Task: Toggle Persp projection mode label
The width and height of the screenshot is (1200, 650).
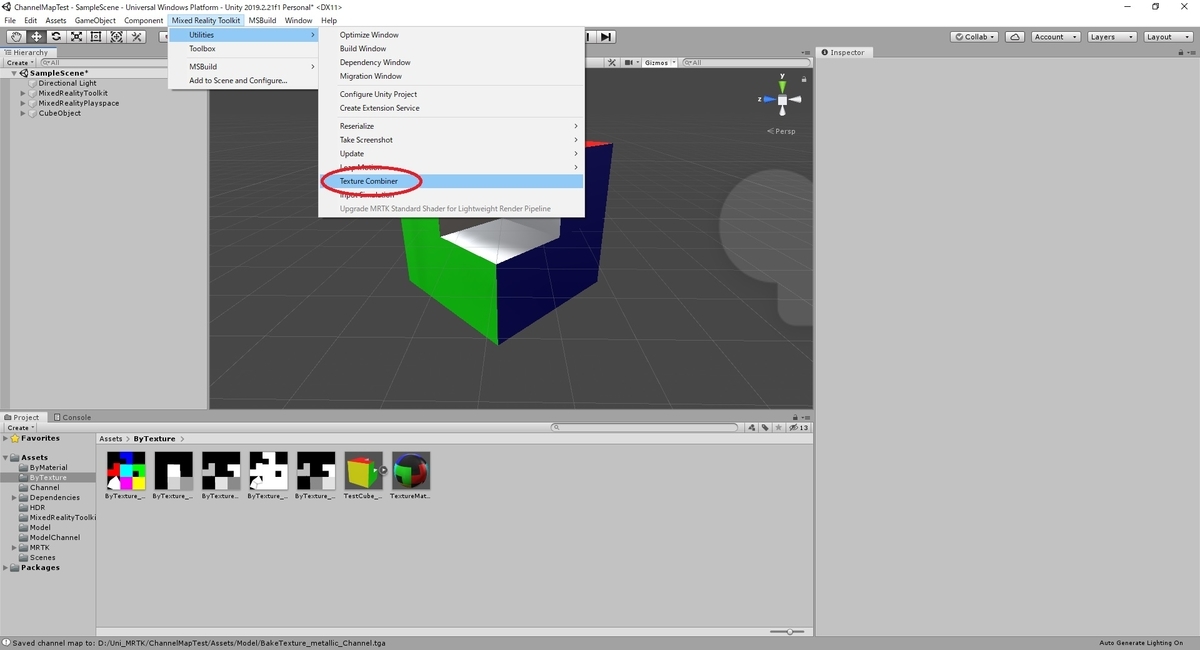Action: (x=786, y=131)
